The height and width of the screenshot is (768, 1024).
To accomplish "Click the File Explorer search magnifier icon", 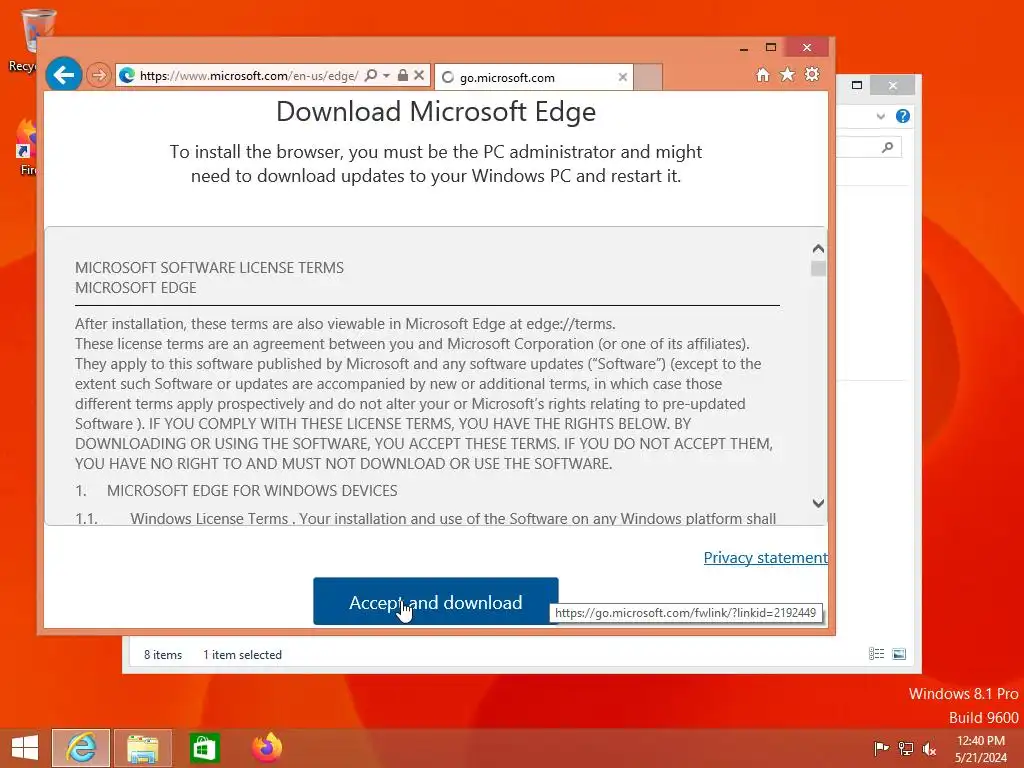I will tap(887, 147).
